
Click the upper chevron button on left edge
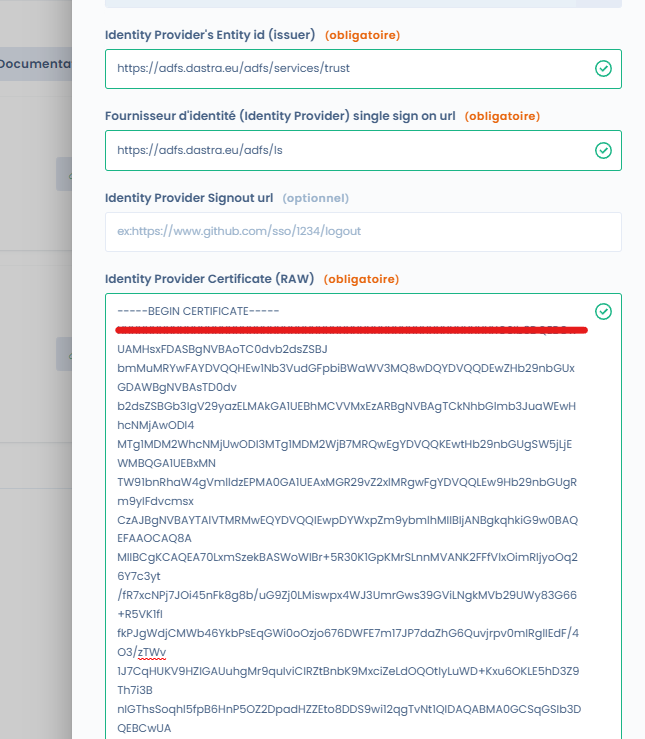click(x=66, y=174)
